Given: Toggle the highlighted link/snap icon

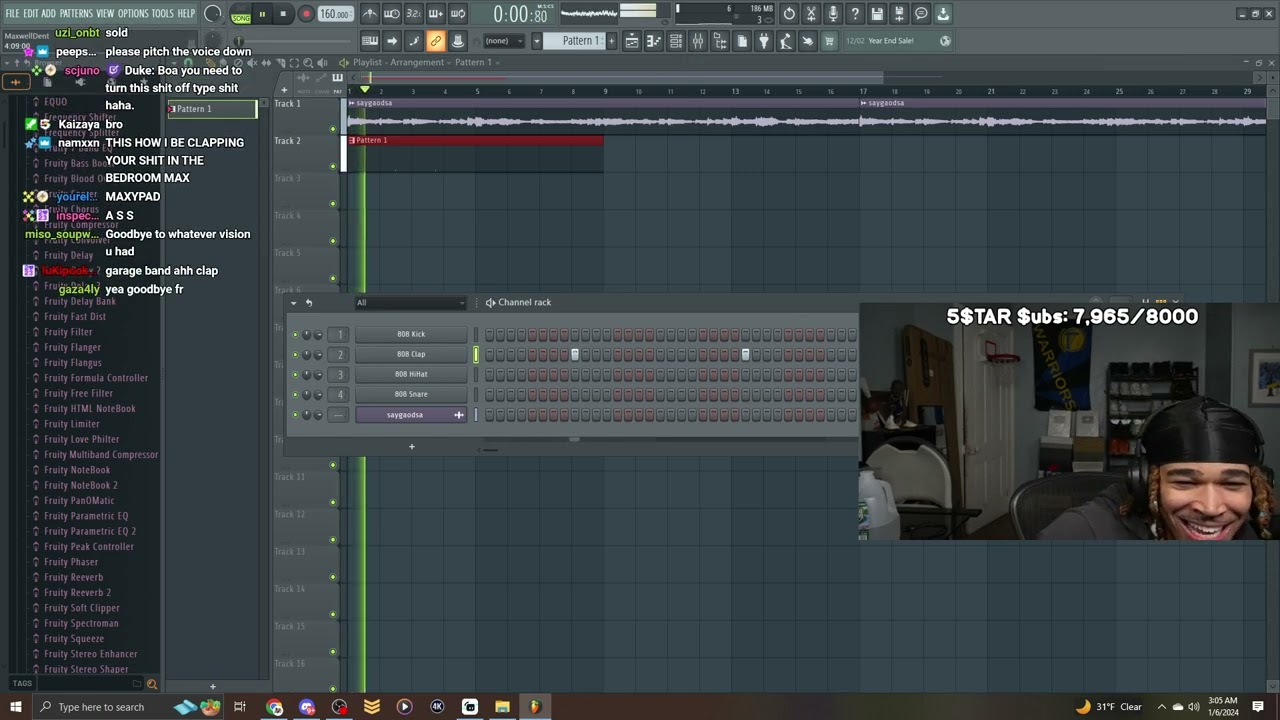Looking at the screenshot, I should coord(436,41).
